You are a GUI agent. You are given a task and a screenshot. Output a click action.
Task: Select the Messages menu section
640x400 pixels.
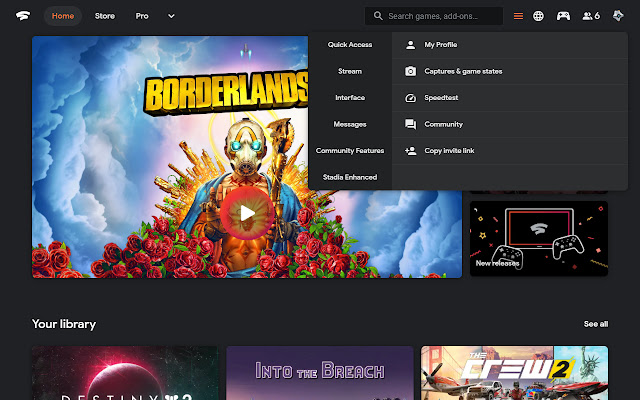click(x=350, y=124)
